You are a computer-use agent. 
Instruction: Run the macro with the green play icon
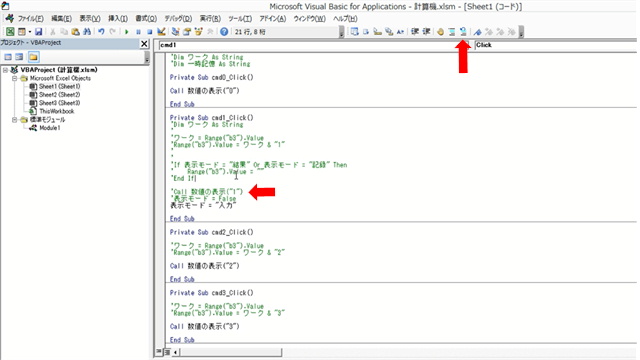[127, 31]
